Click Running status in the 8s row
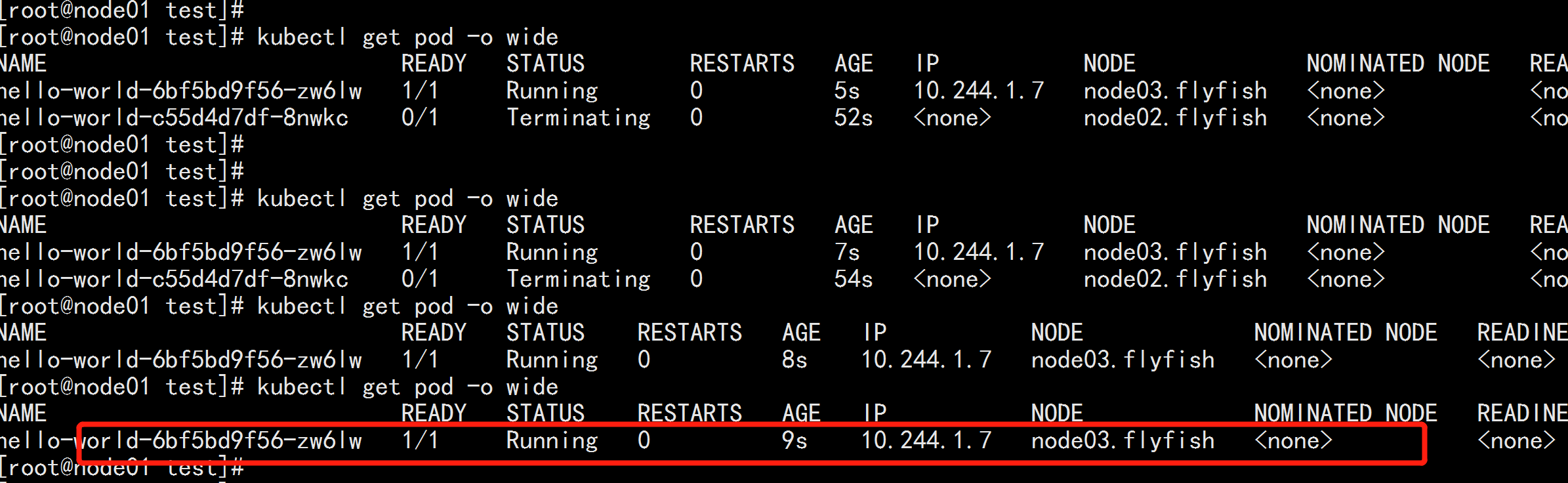This screenshot has width=1568, height=483. [552, 360]
